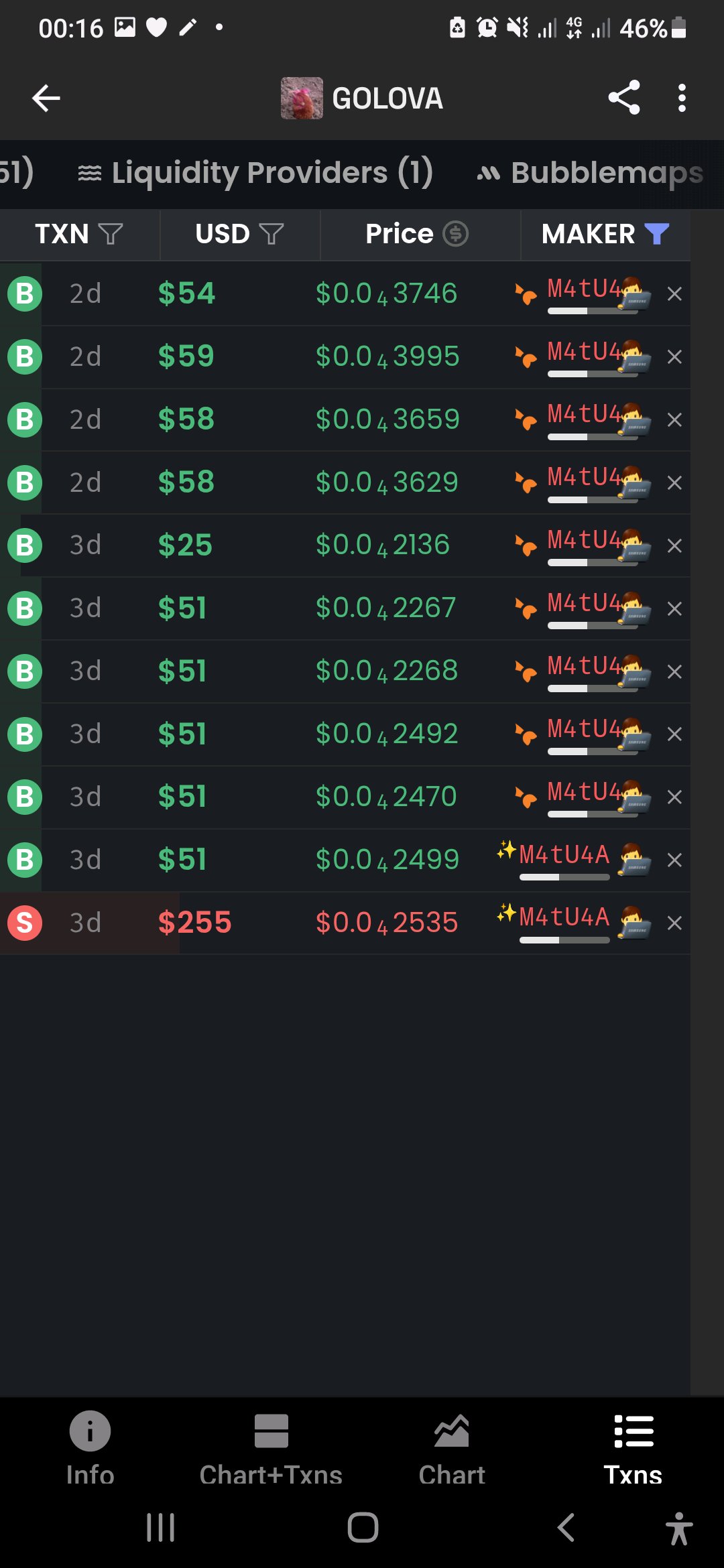Toggle the active MAKER filter

pos(656,234)
